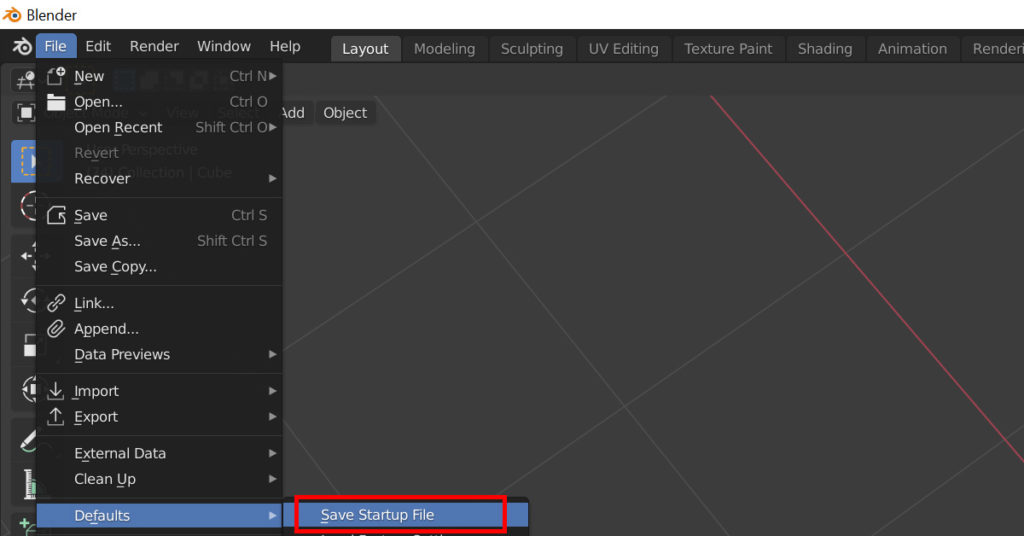Viewport: 1024px width, 536px height.
Task: Open the Render menu
Action: click(x=154, y=46)
